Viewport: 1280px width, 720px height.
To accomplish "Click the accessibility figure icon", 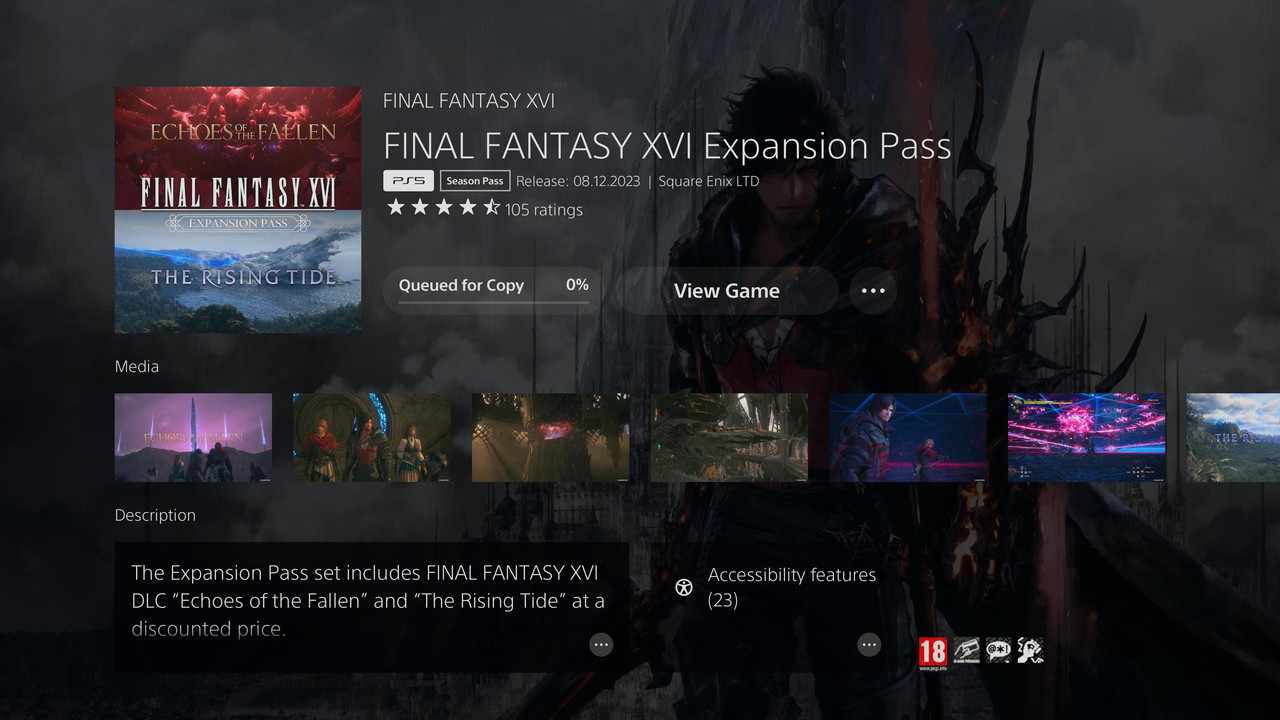I will [x=684, y=587].
